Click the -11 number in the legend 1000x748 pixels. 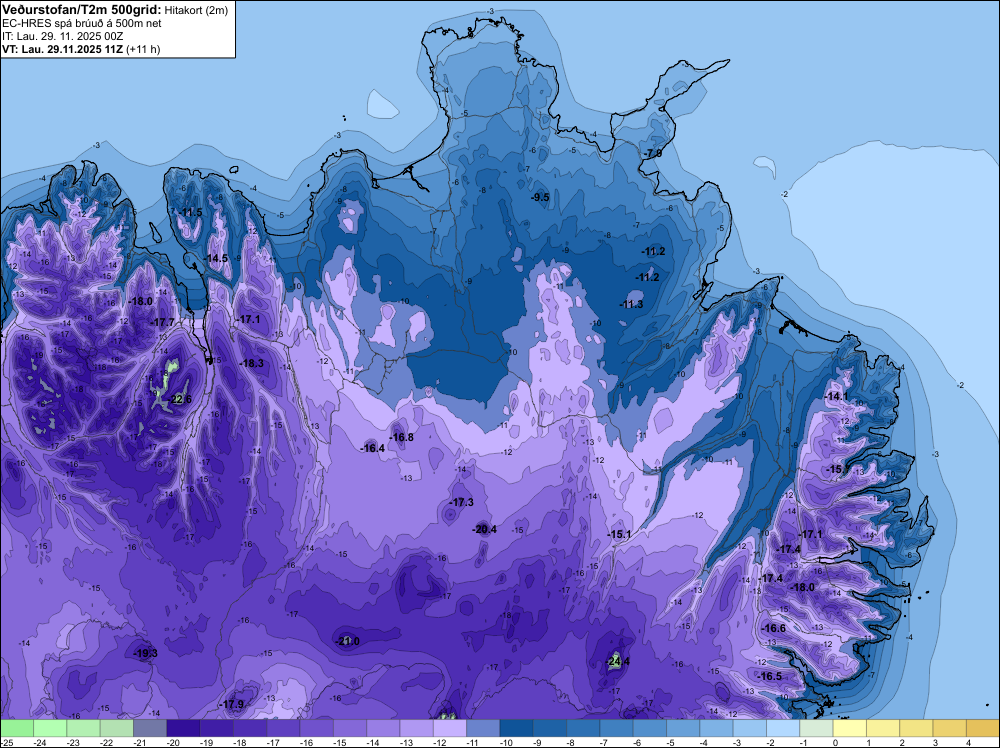pos(474,742)
